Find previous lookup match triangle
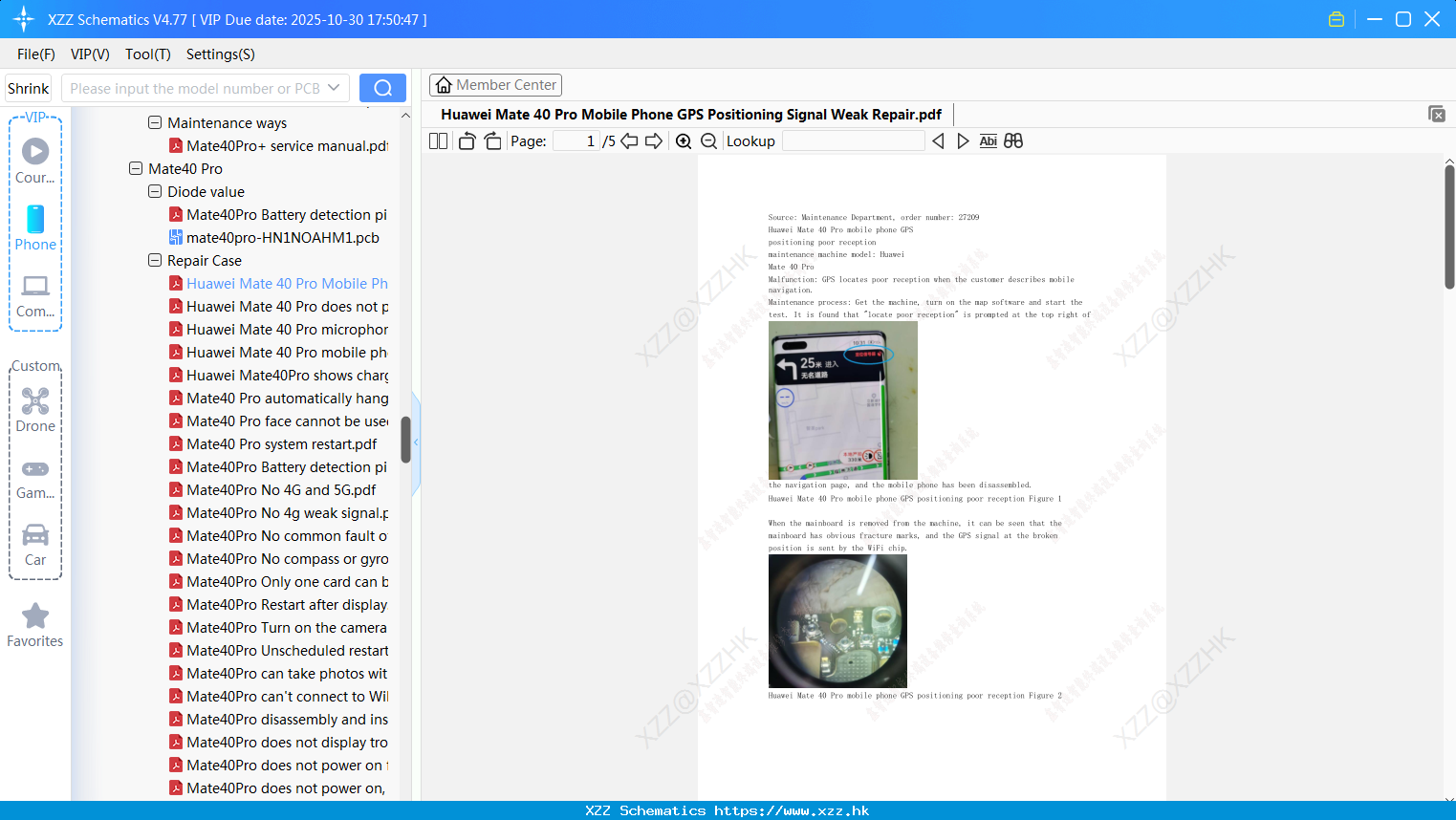 click(938, 141)
